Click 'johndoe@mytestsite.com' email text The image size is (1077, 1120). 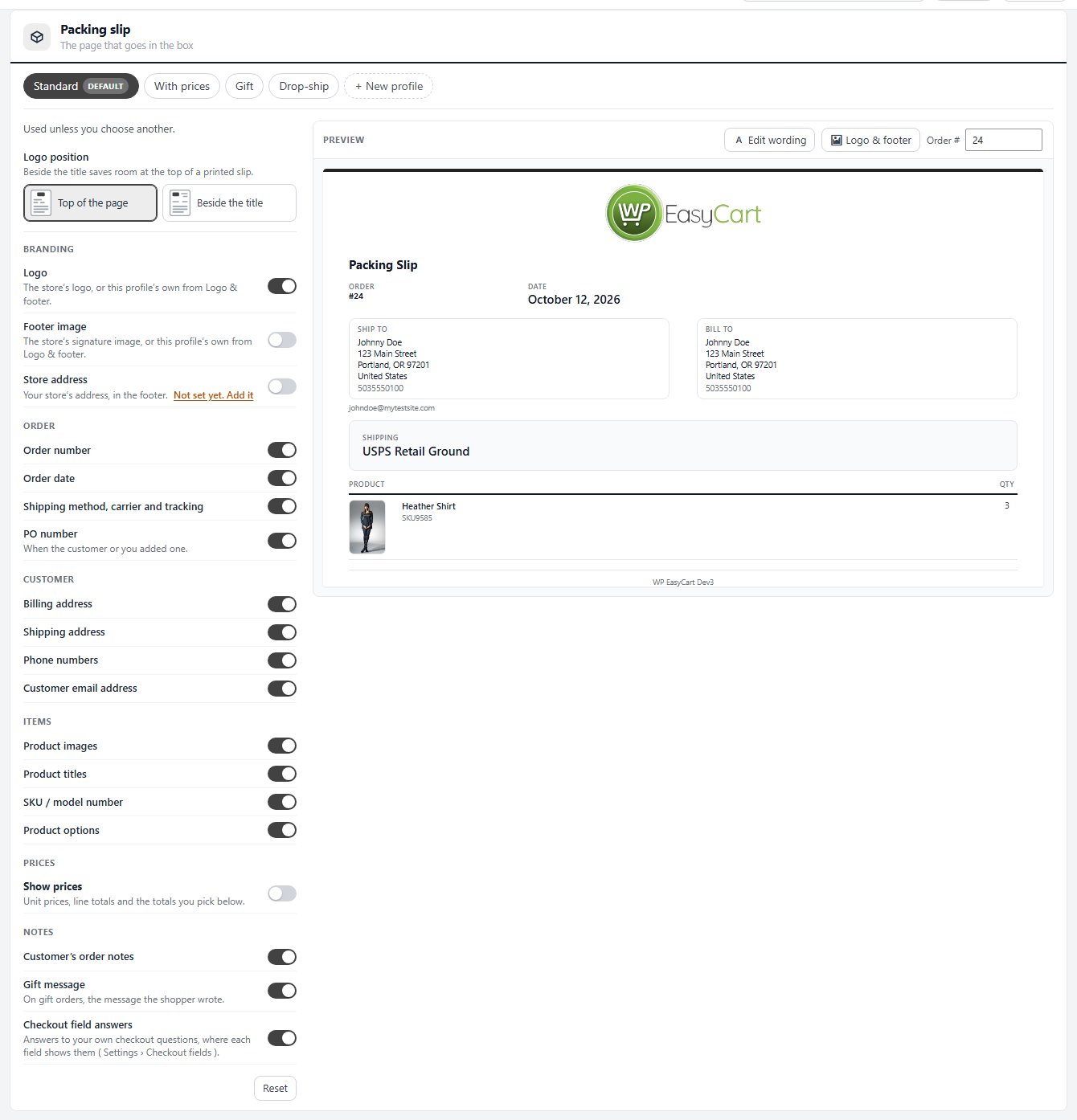coord(391,408)
